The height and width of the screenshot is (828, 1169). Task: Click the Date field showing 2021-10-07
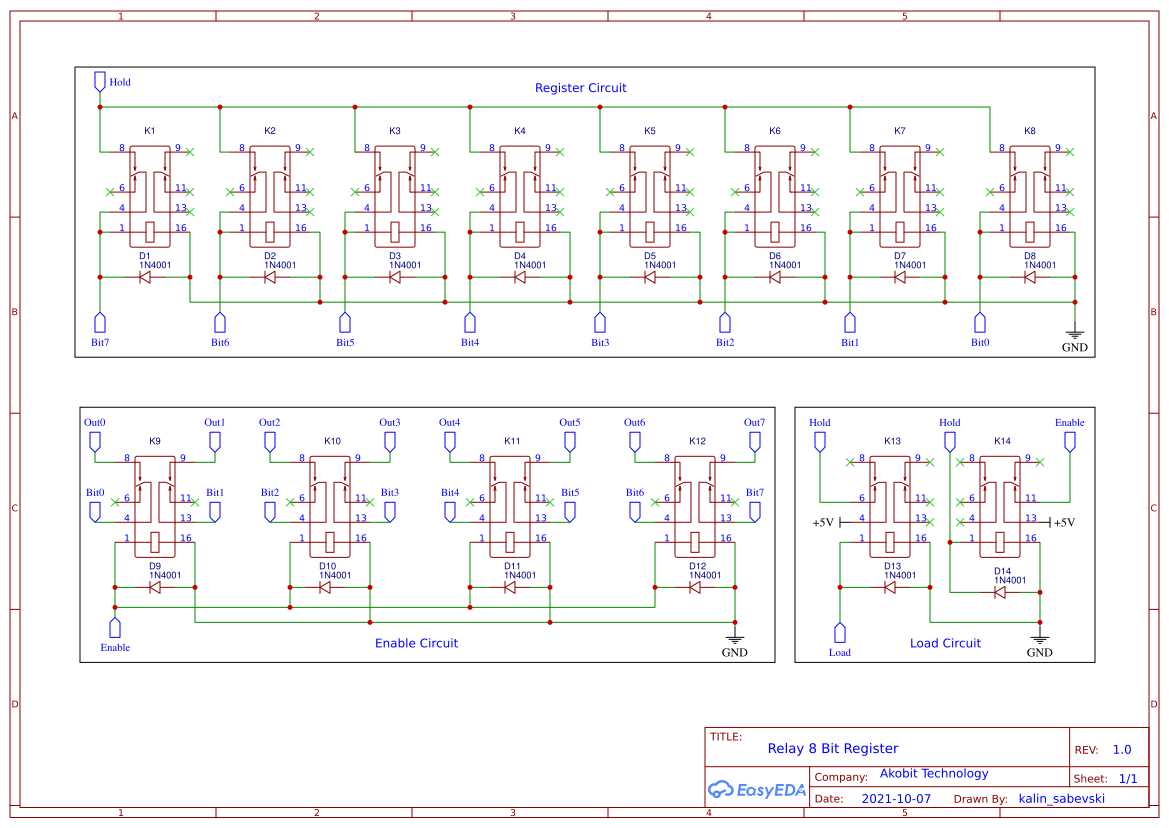coord(896,798)
